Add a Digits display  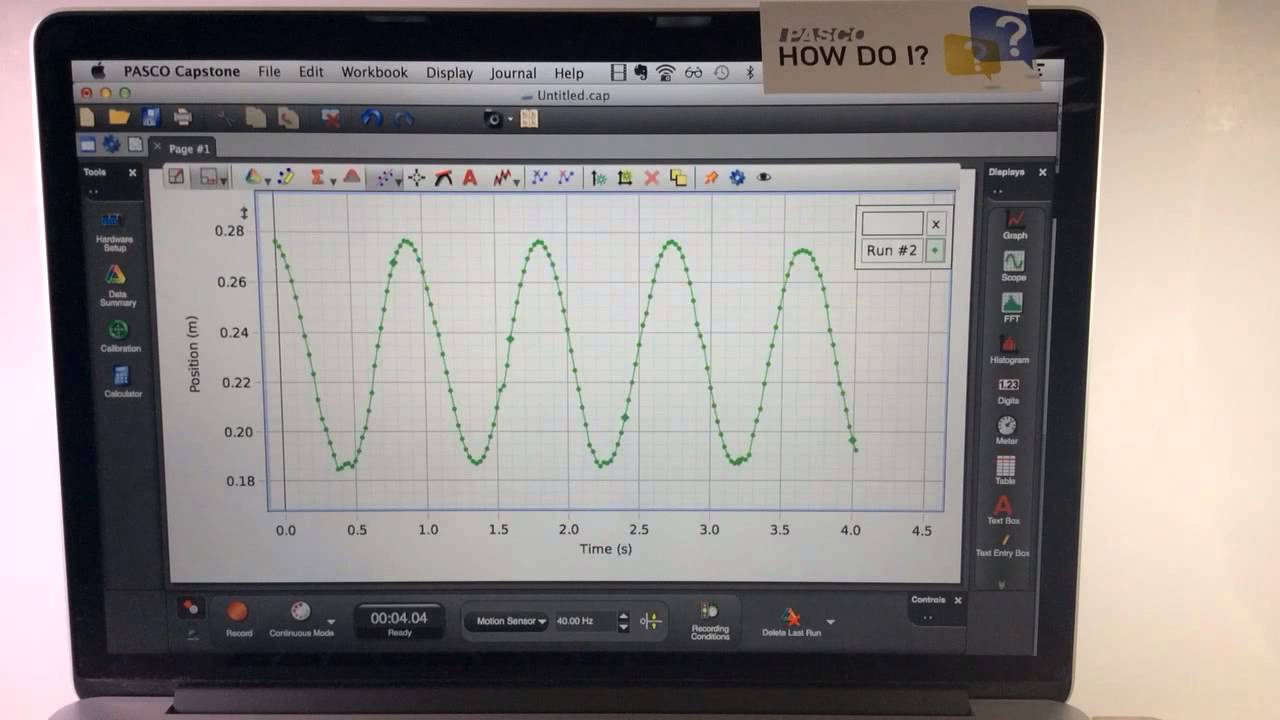1009,390
